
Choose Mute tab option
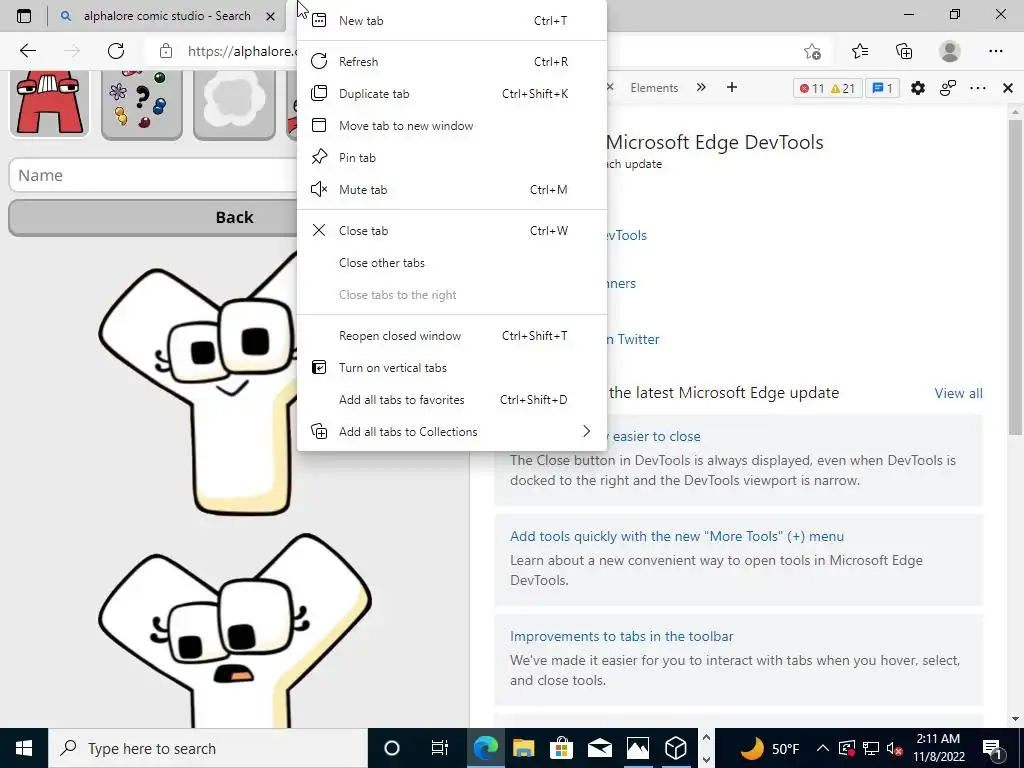(x=452, y=189)
